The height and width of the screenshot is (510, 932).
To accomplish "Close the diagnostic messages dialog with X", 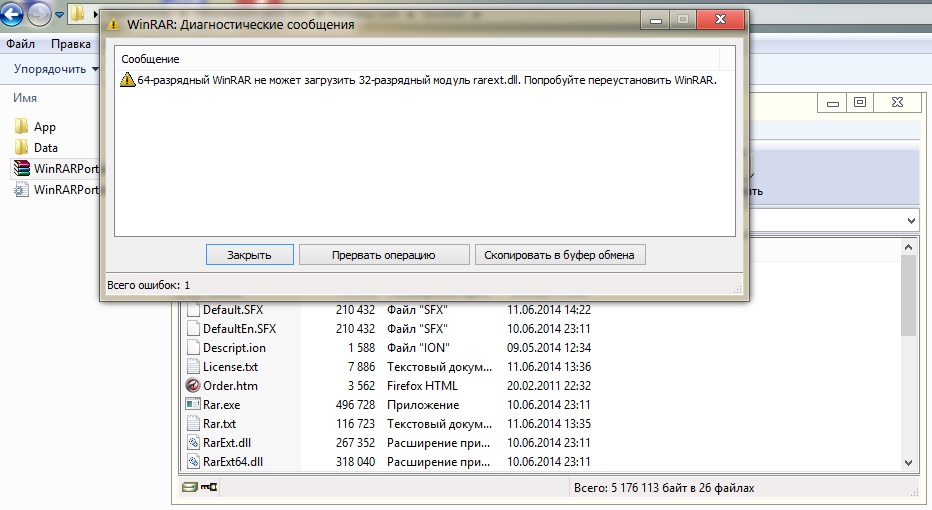I will point(720,20).
